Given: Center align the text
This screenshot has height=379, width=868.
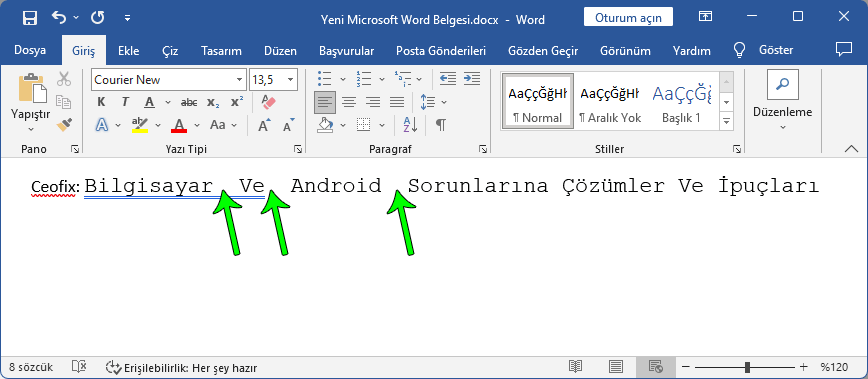Looking at the screenshot, I should (x=349, y=102).
